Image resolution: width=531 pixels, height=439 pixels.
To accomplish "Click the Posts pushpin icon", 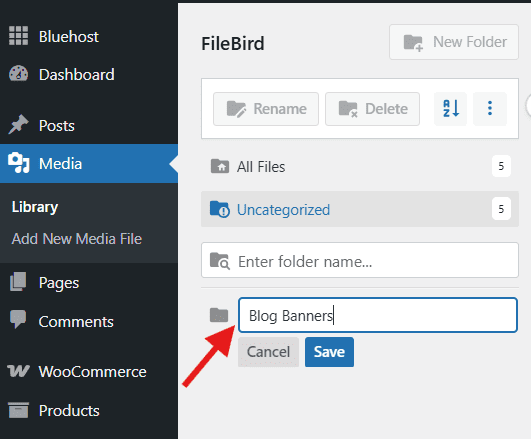I will coord(18,124).
